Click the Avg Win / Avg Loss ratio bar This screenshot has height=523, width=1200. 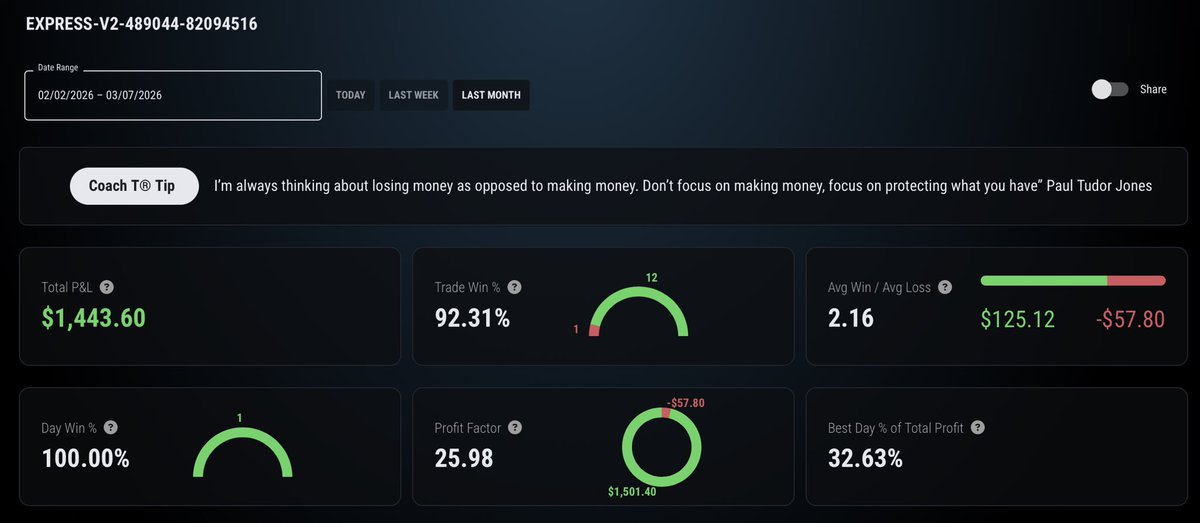(1073, 281)
